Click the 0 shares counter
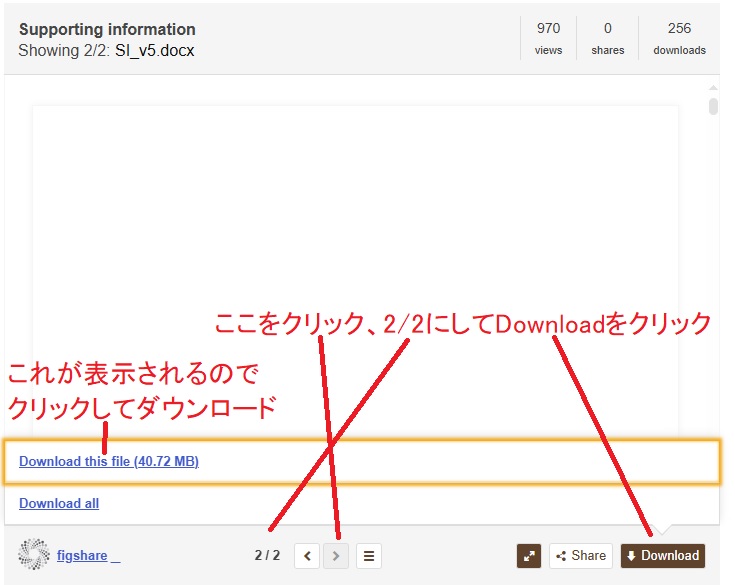The image size is (735, 585). click(x=607, y=38)
